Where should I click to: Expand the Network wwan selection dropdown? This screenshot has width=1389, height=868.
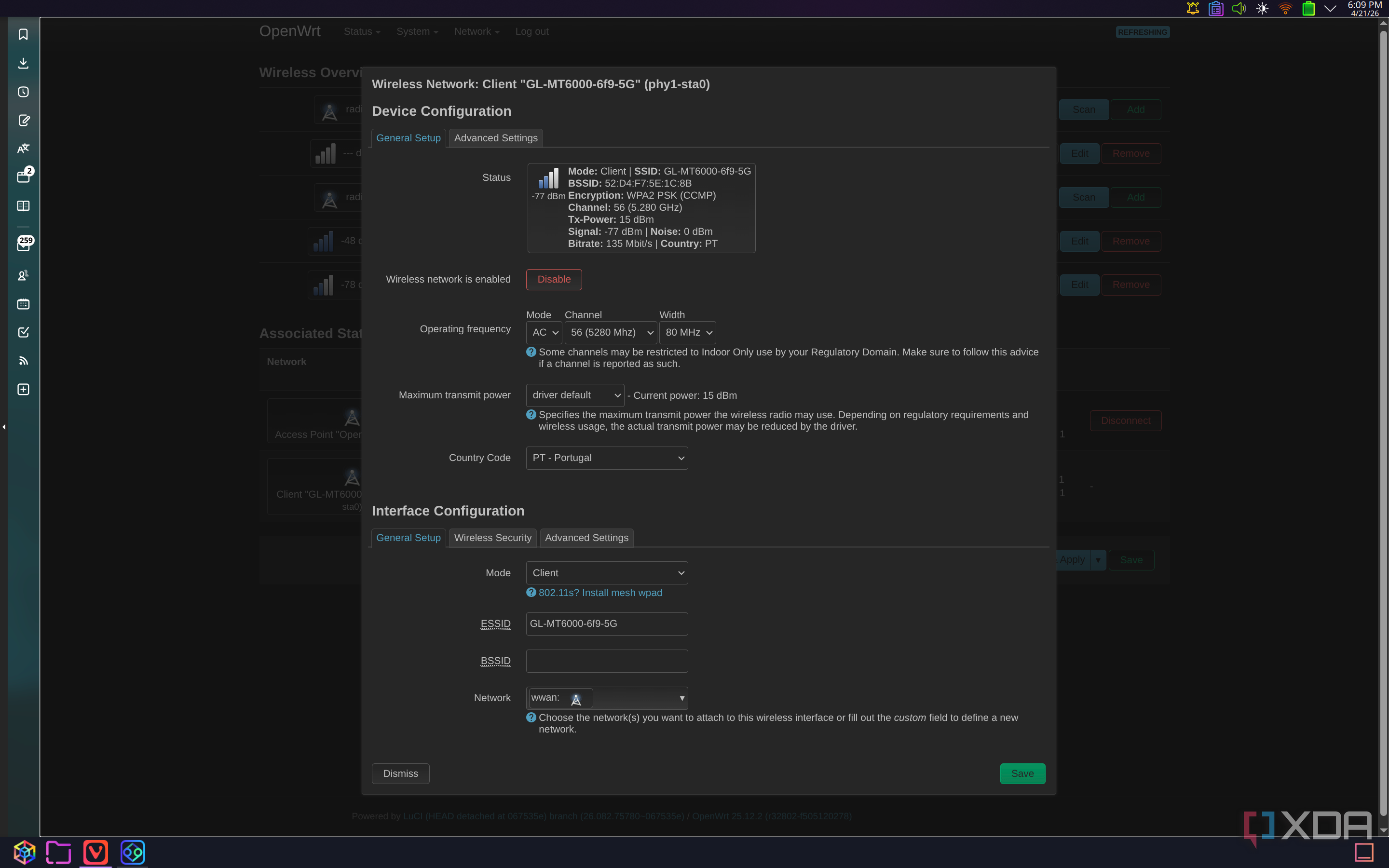[x=607, y=698]
